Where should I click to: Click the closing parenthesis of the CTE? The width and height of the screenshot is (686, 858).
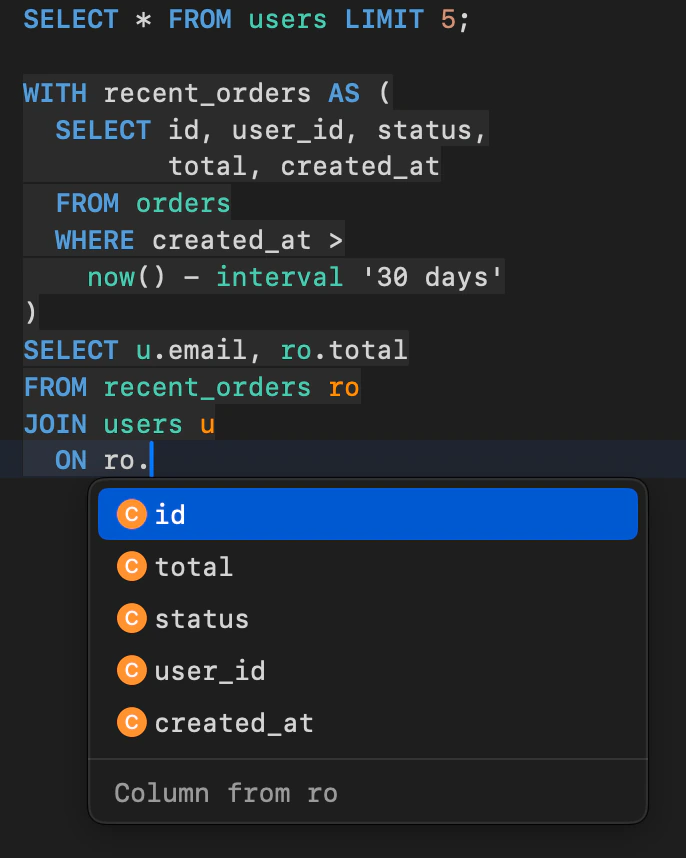[31, 313]
